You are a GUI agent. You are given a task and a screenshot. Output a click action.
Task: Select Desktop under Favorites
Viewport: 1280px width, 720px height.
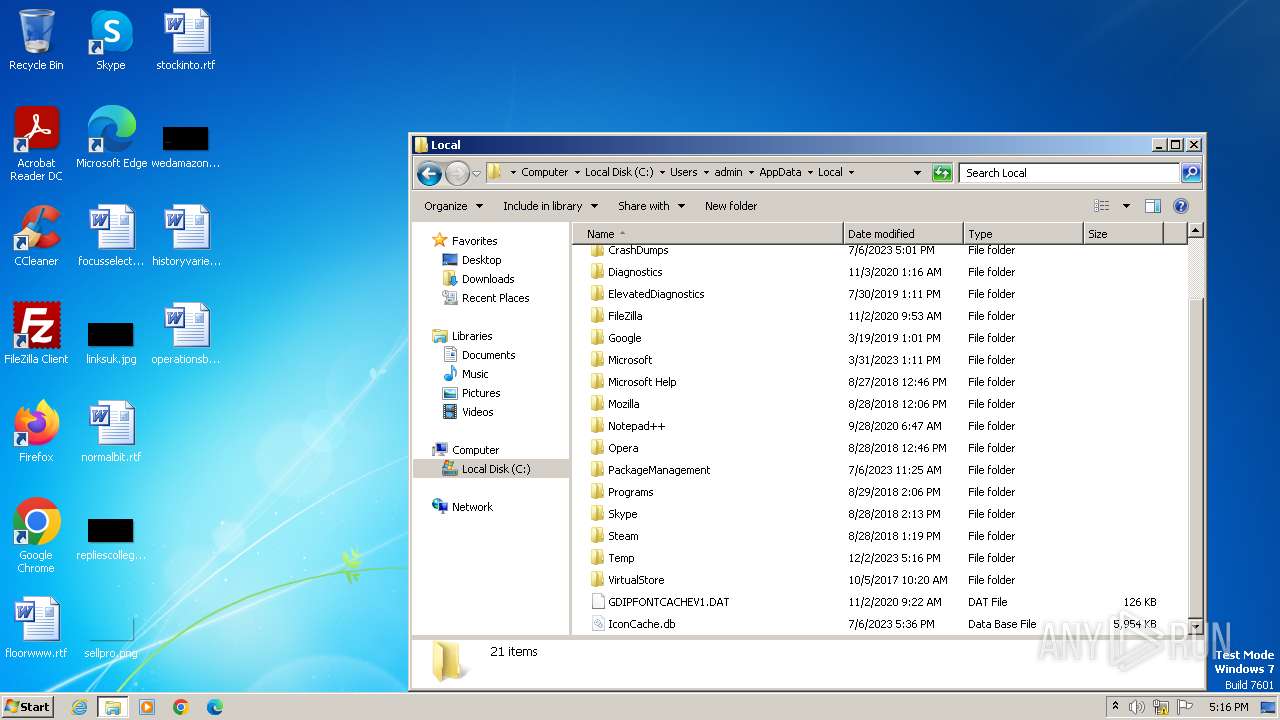pyautogui.click(x=481, y=260)
